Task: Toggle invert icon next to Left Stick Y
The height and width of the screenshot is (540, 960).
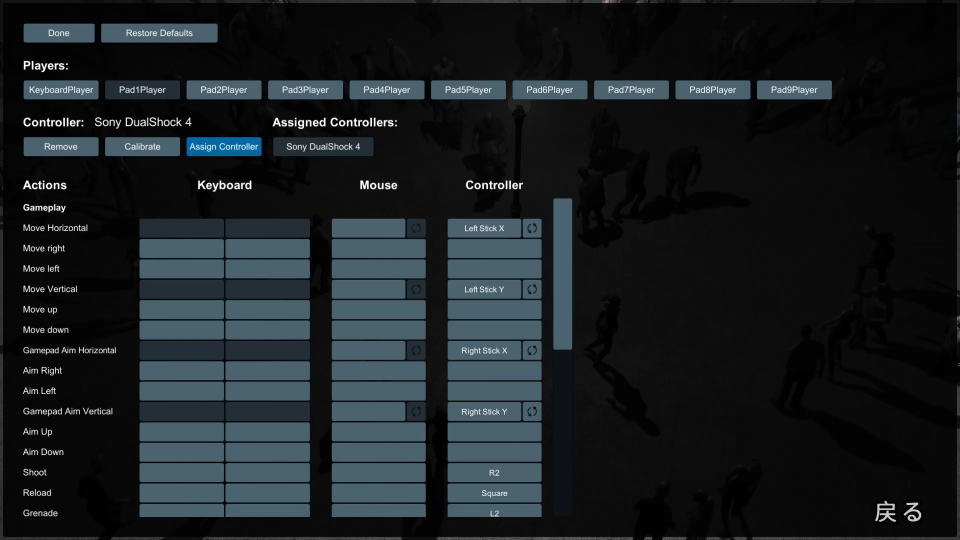Action: 532,290
